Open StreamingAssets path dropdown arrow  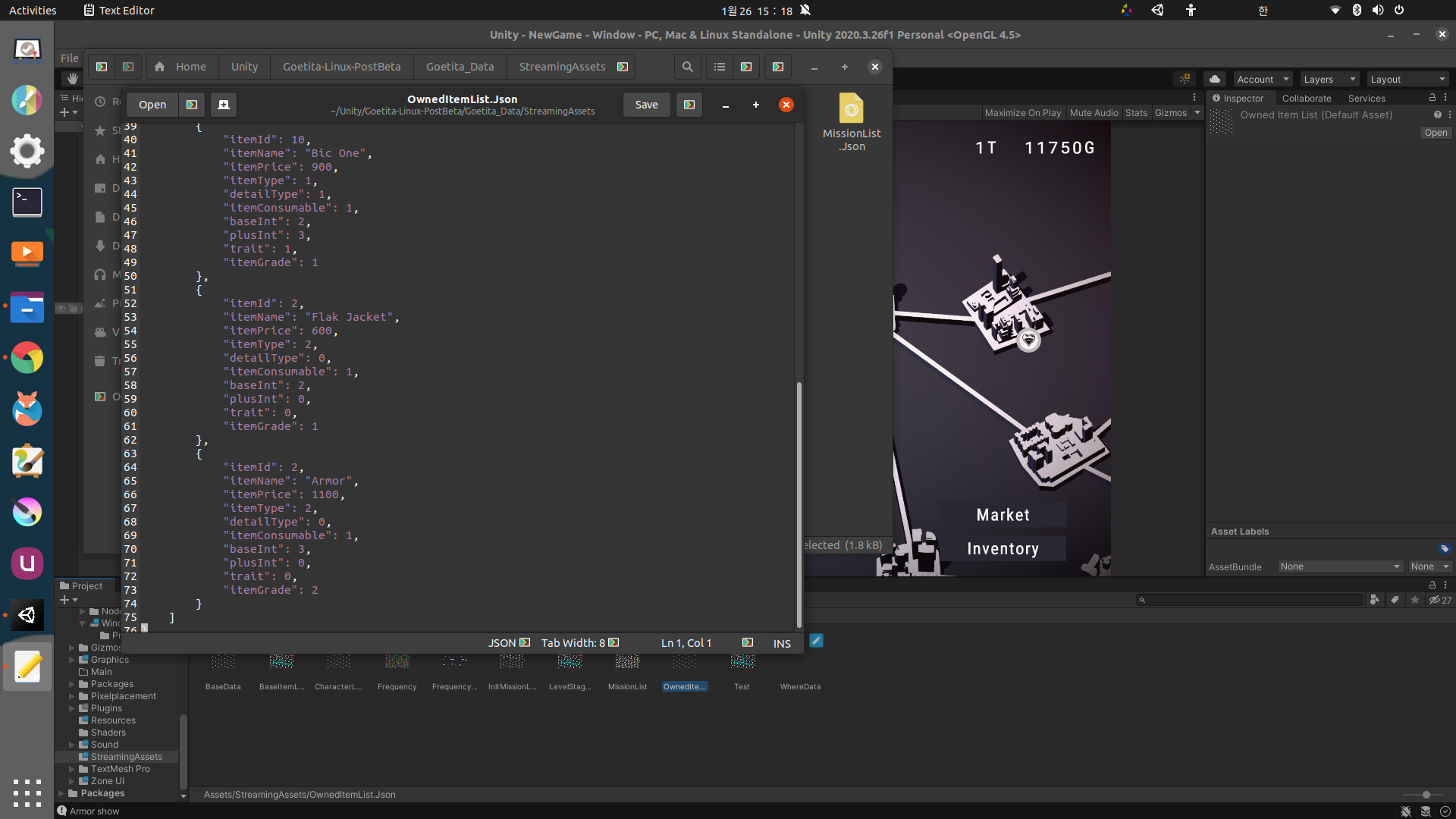[623, 67]
